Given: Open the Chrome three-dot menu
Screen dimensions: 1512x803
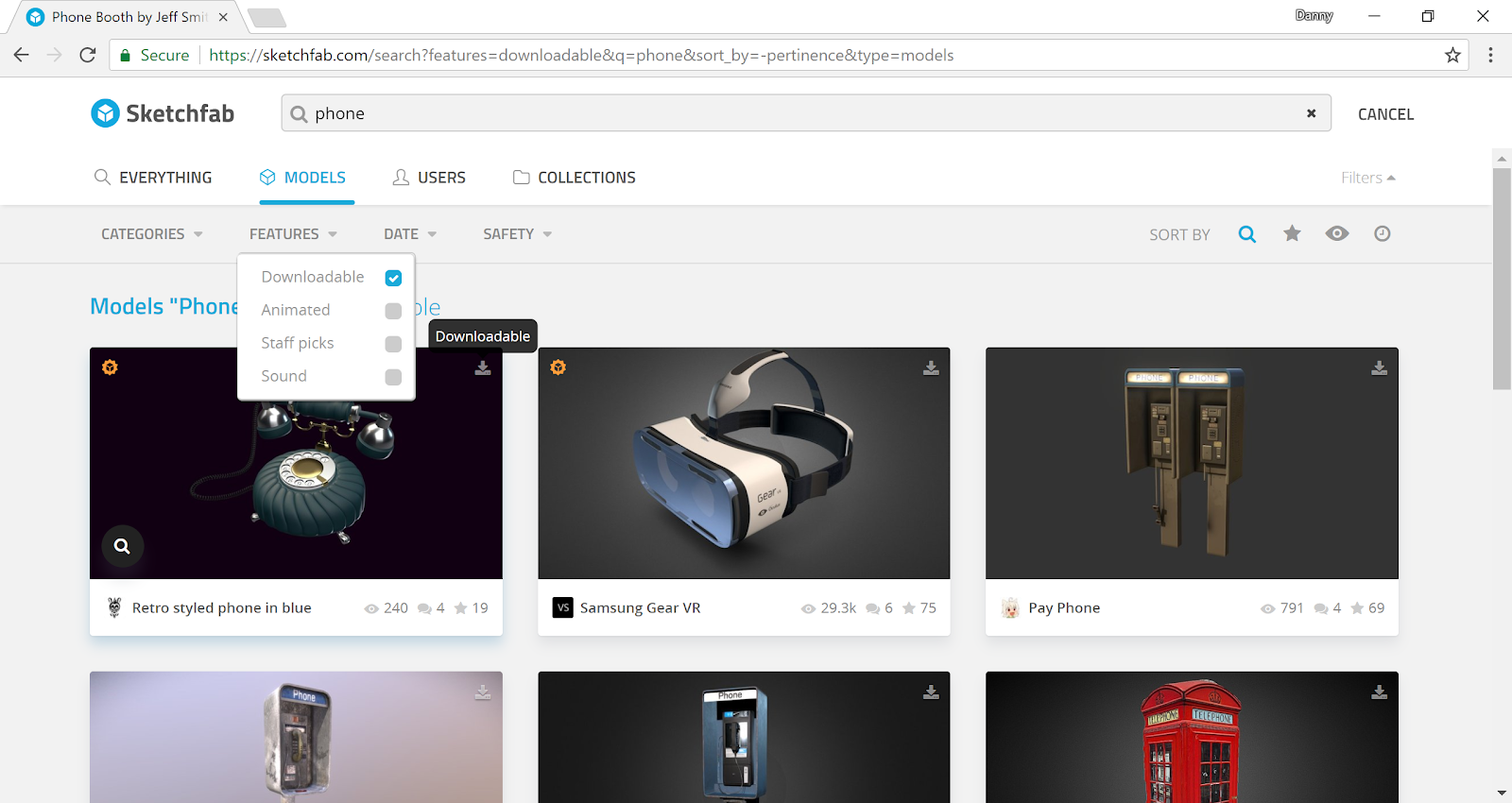Looking at the screenshot, I should (x=1490, y=55).
